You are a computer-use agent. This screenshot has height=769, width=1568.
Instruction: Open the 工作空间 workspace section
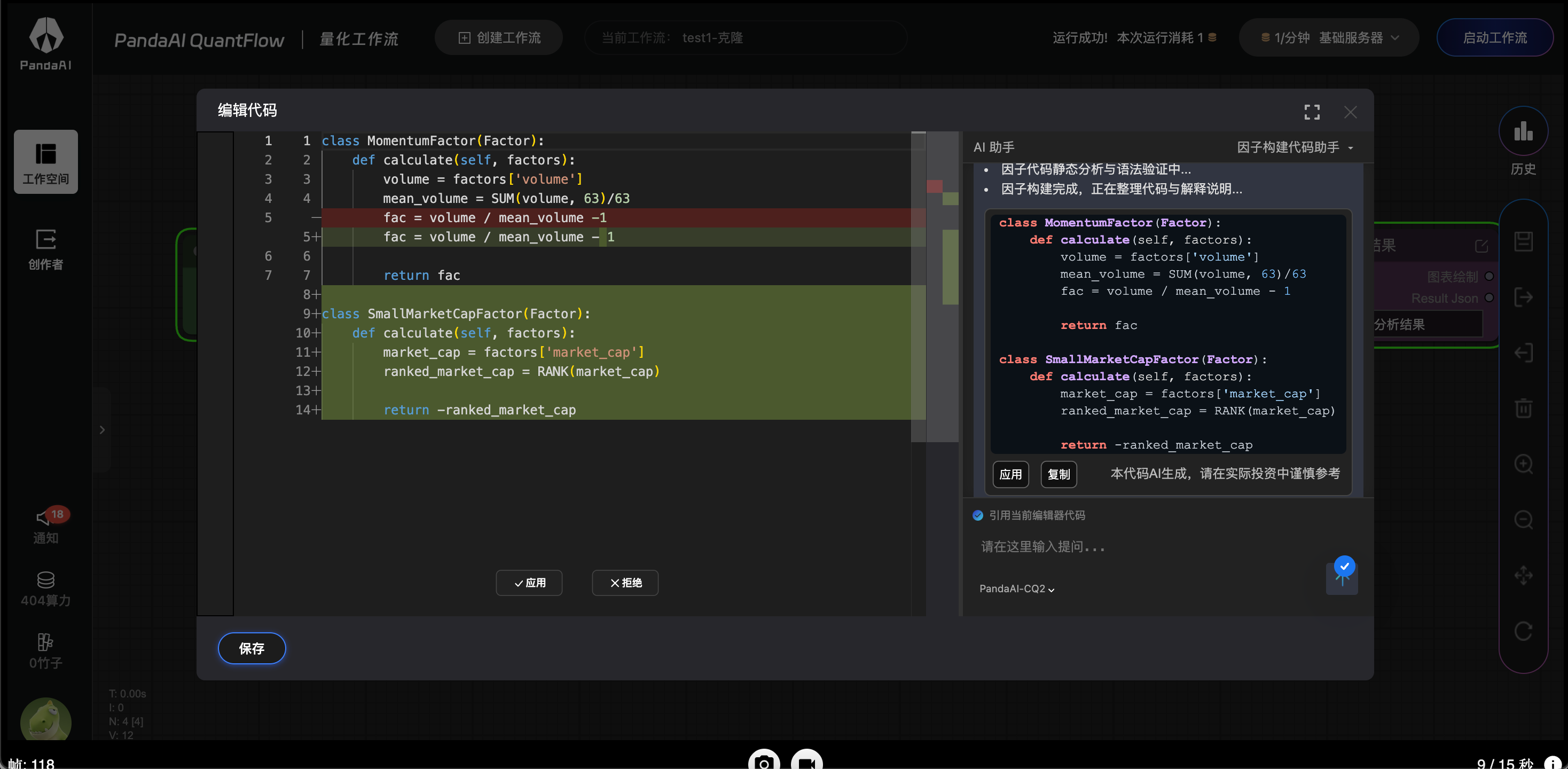[45, 162]
